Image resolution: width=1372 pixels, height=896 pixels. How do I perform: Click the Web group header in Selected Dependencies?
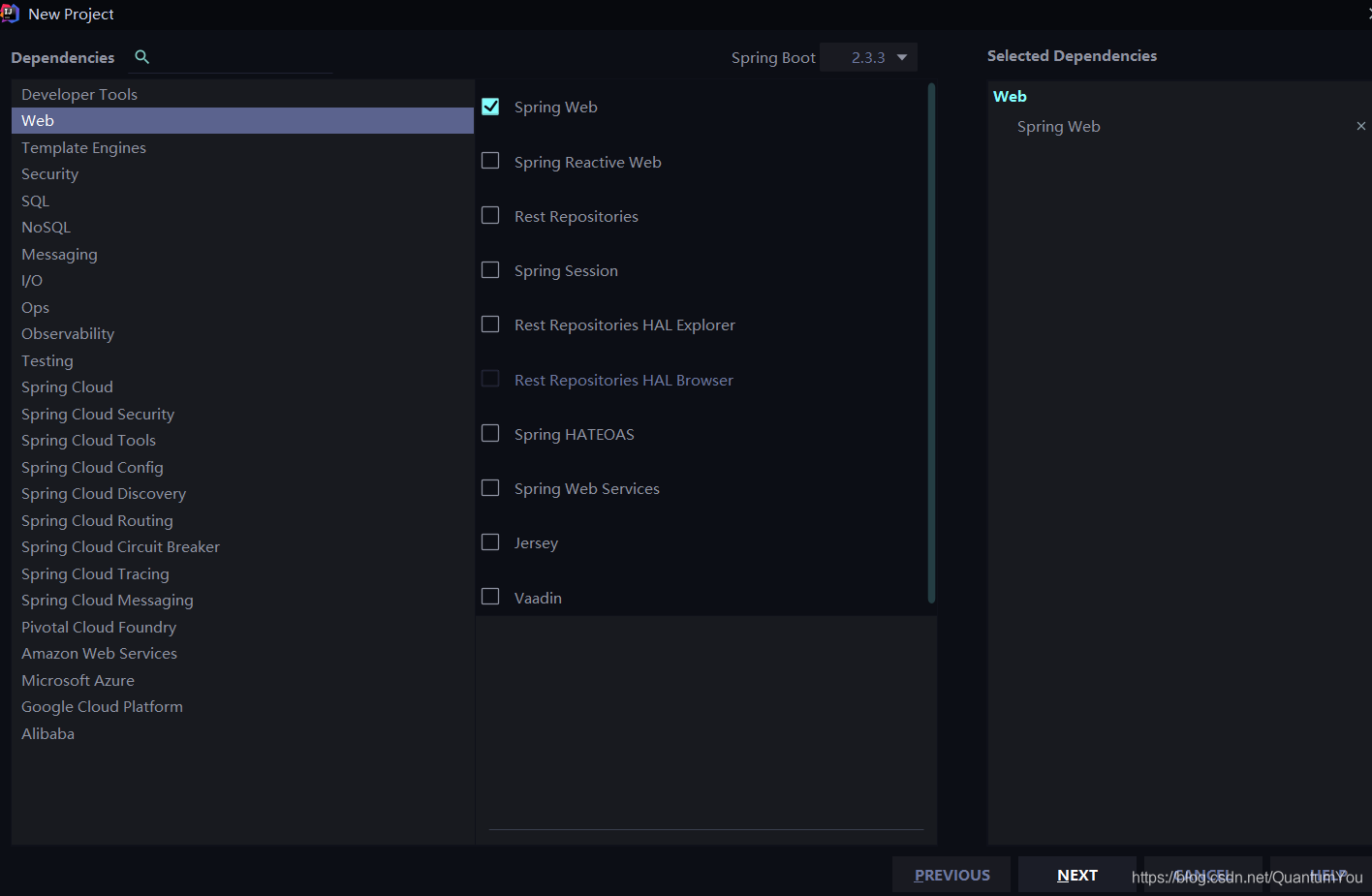(x=1010, y=96)
